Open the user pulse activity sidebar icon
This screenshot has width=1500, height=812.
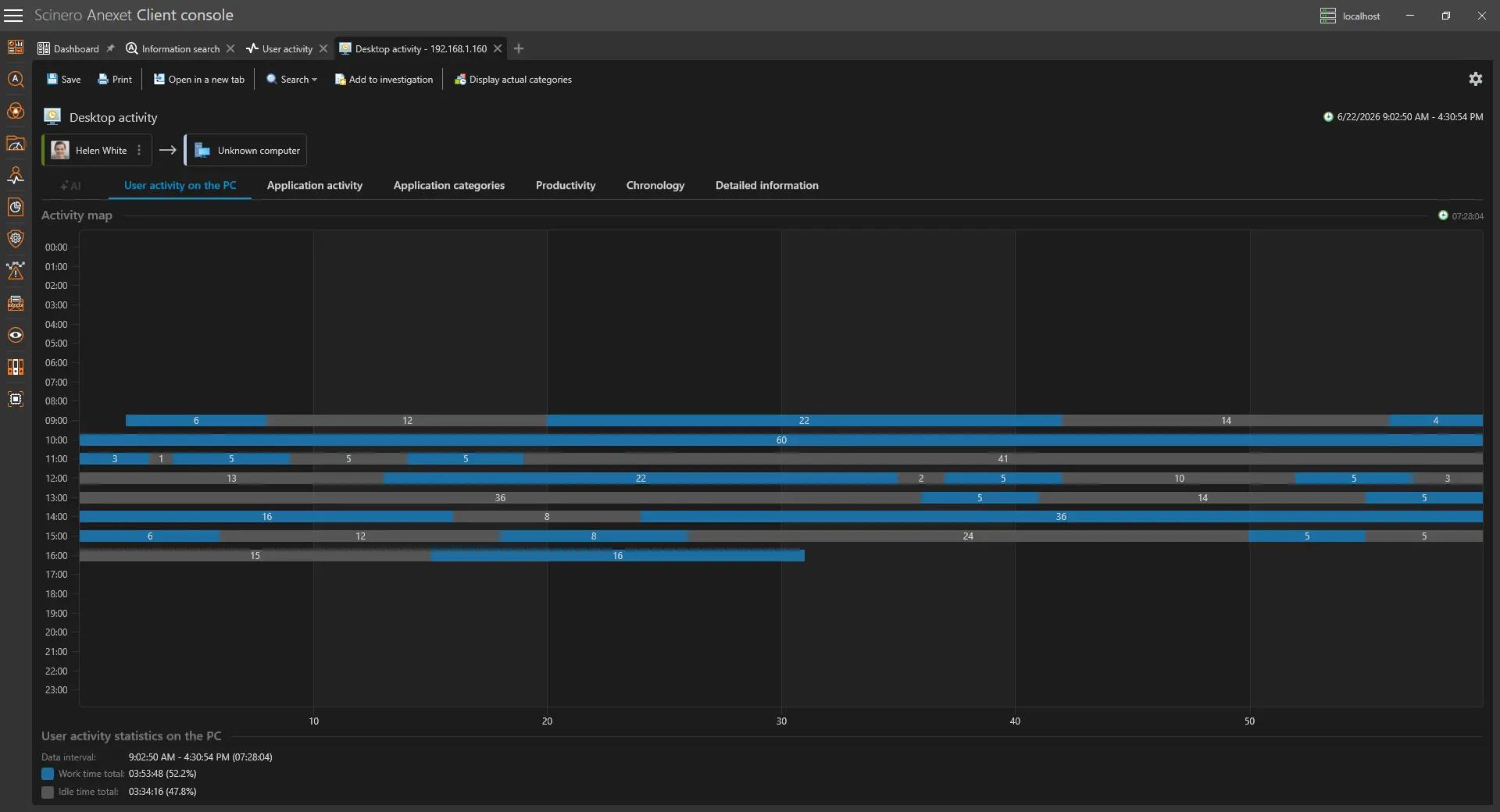tap(16, 175)
